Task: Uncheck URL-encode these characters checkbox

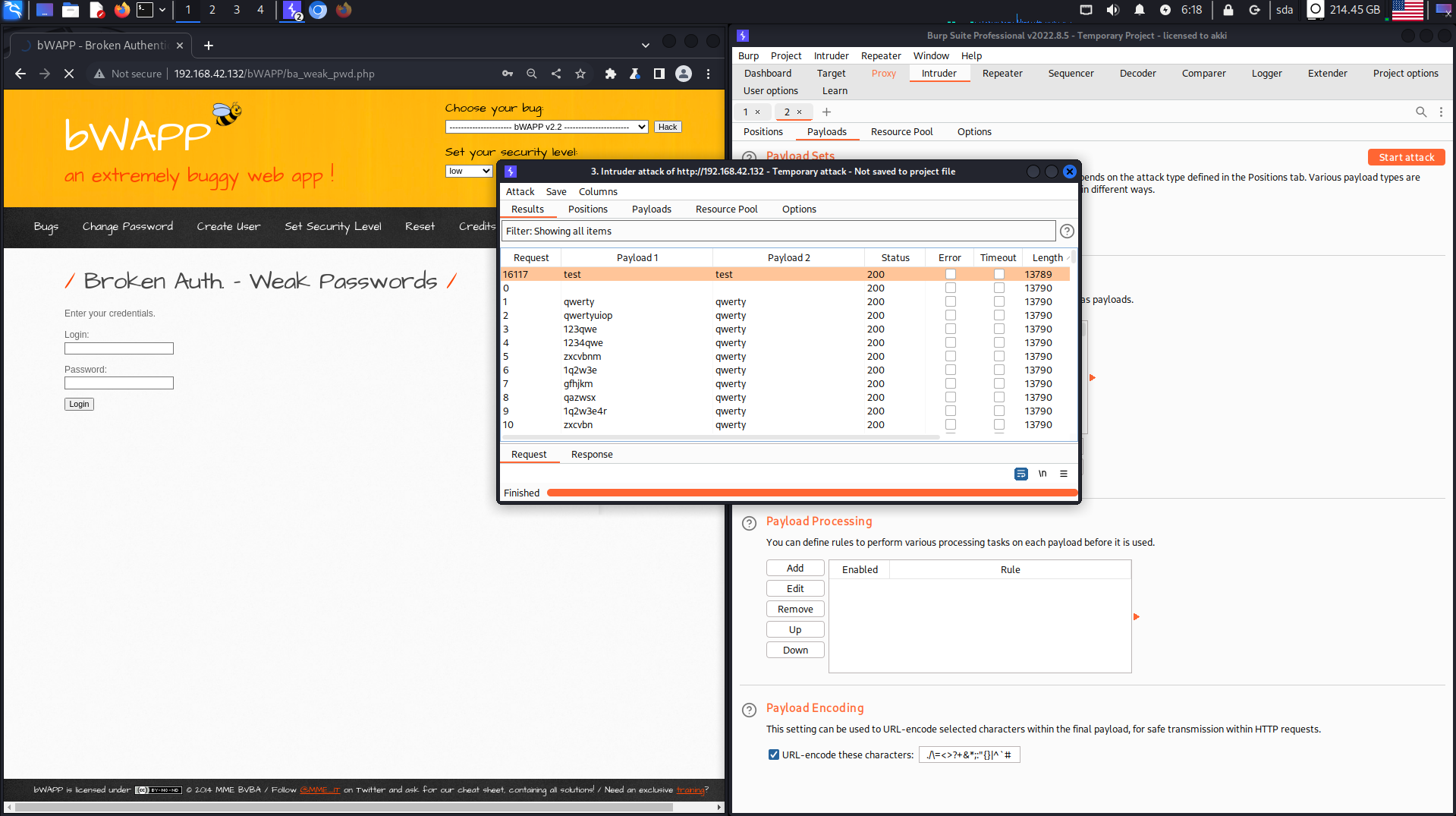Action: click(773, 755)
